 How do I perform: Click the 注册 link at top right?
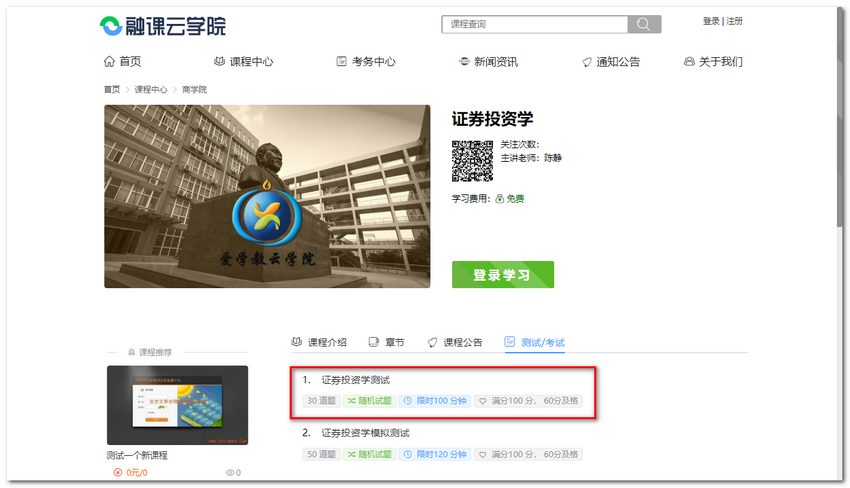735,21
